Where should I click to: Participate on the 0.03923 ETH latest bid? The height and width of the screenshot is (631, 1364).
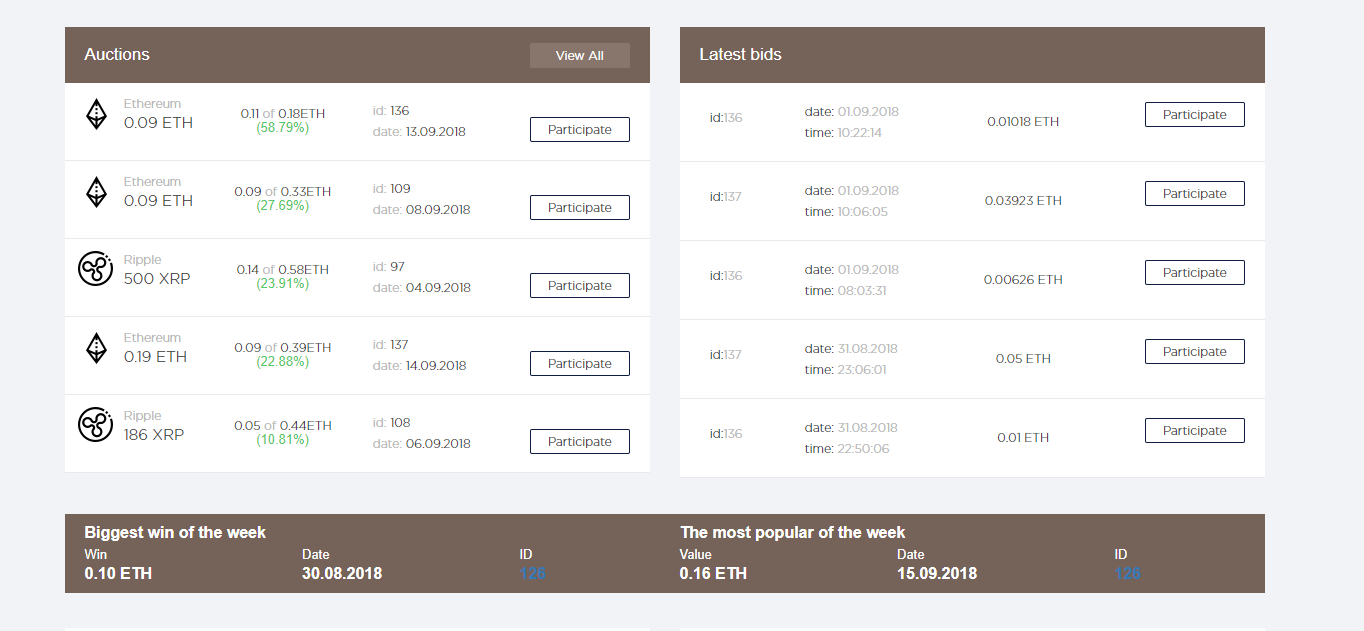(1194, 194)
